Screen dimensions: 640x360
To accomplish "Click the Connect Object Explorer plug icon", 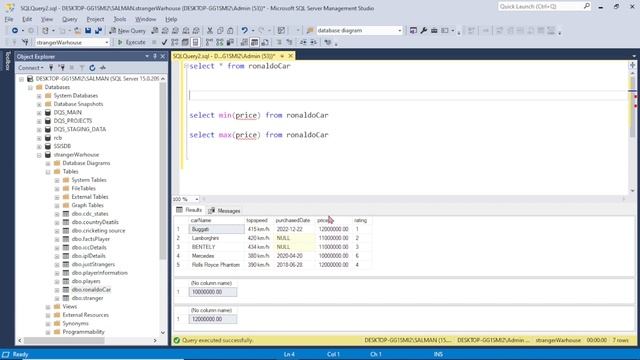I will coord(51,68).
